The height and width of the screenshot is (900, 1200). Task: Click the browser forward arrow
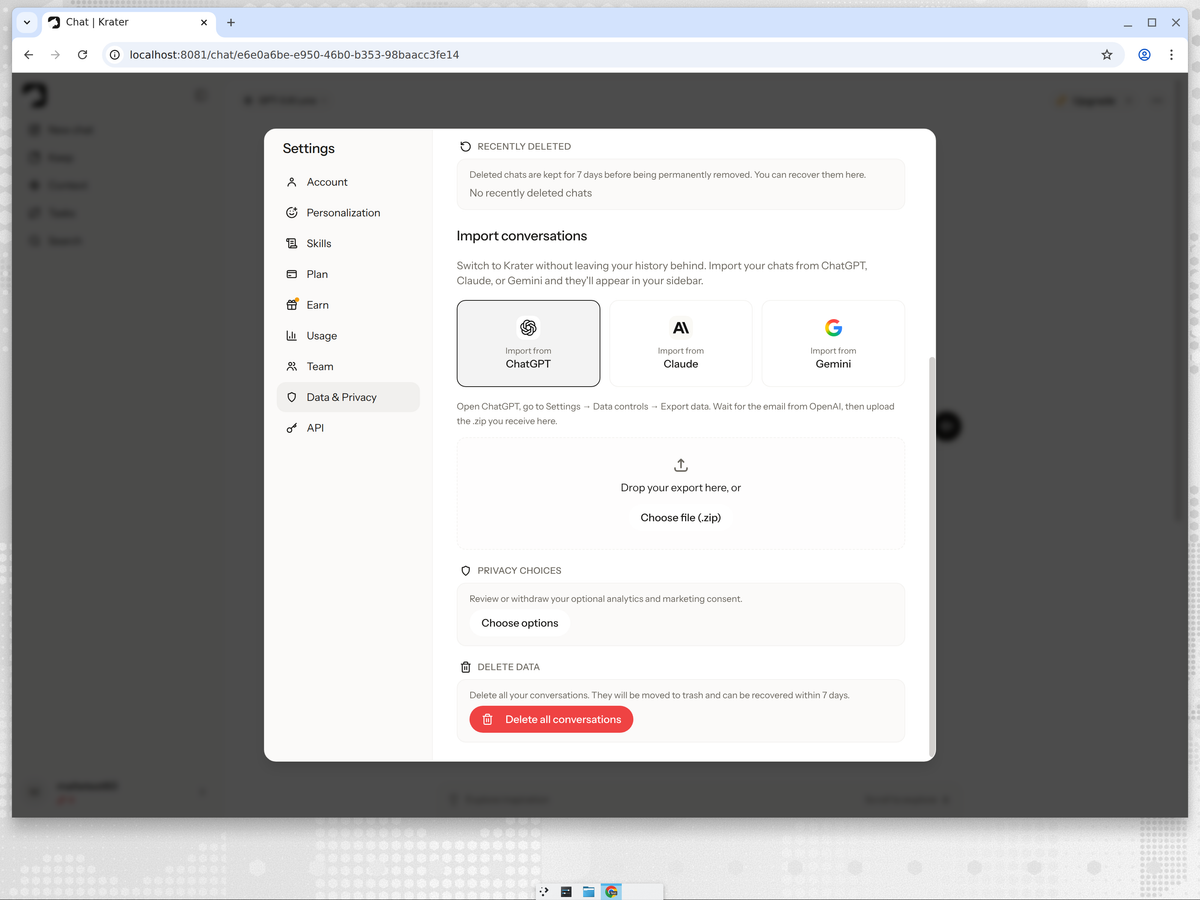[55, 55]
